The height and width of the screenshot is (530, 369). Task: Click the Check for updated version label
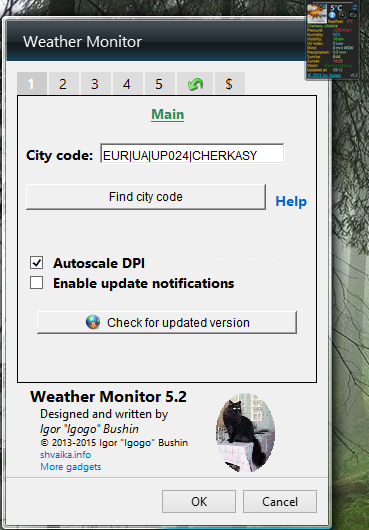tap(178, 323)
